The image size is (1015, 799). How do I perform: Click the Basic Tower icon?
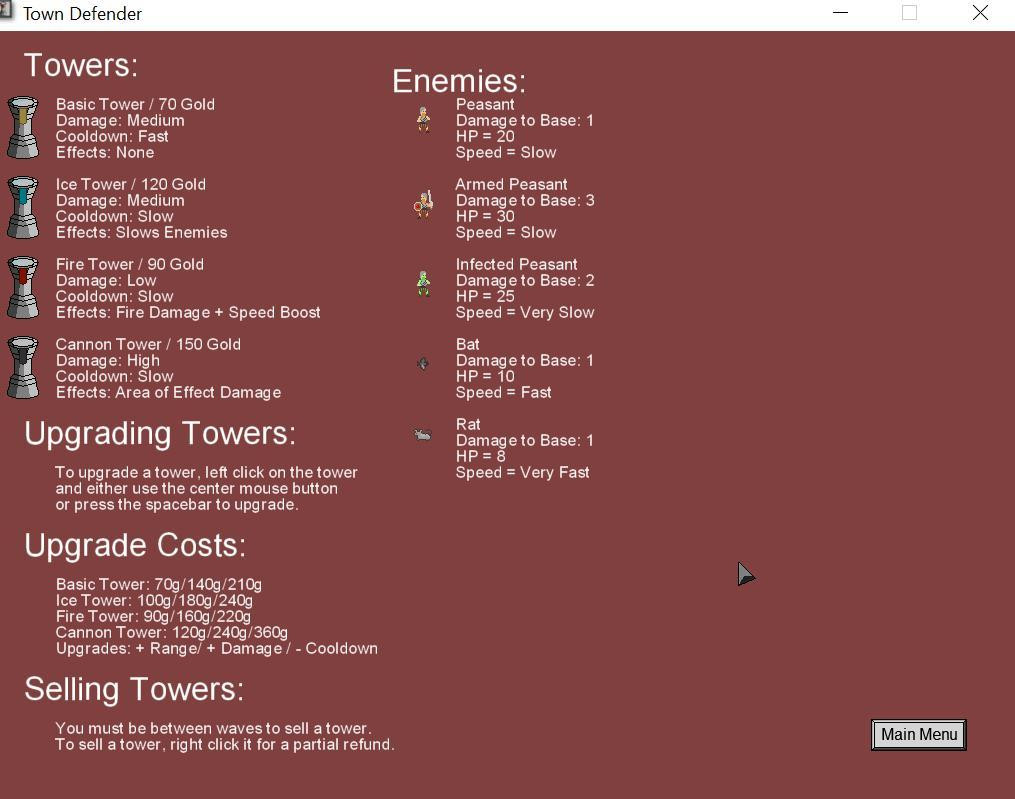(23, 128)
